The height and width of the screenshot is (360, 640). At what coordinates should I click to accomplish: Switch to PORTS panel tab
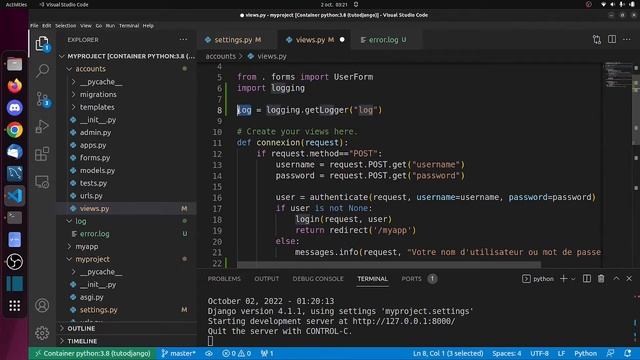point(411,279)
